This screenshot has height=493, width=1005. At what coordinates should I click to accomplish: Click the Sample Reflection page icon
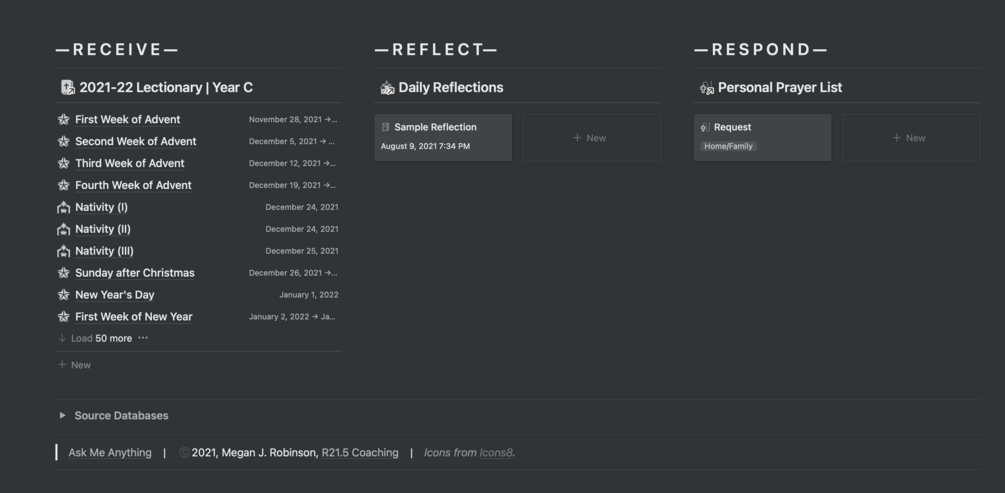click(386, 127)
